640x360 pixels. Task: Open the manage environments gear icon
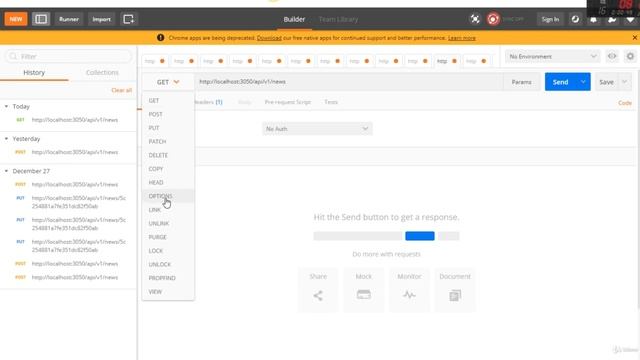pos(630,56)
